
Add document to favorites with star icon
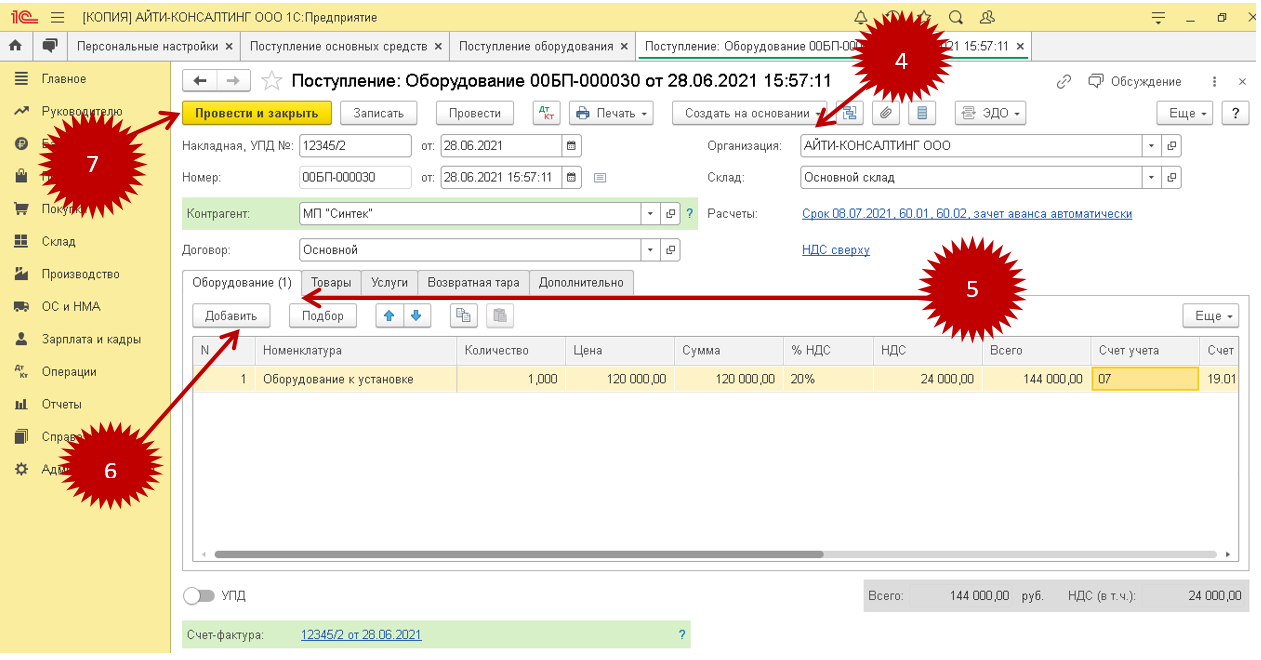pos(271,81)
